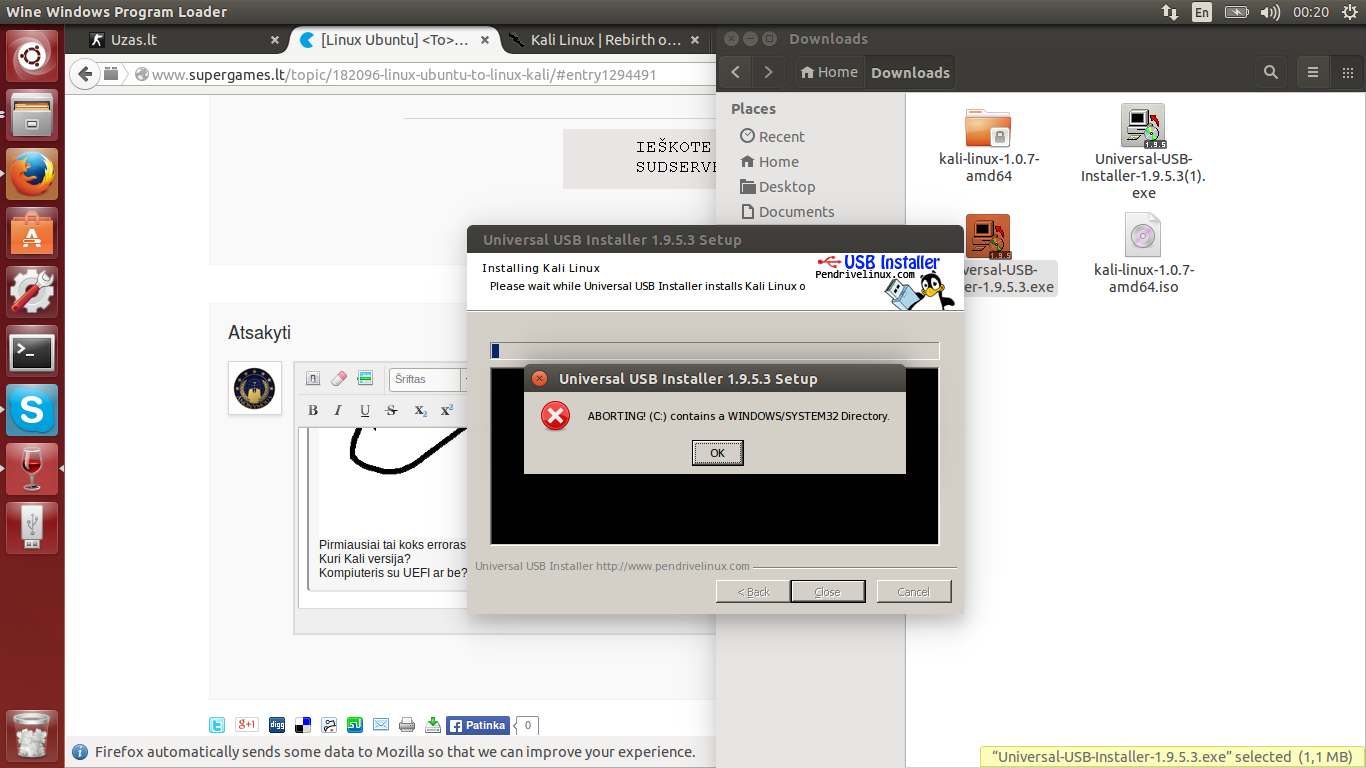The width and height of the screenshot is (1366, 768).
Task: Go back in the Files window
Action: [x=736, y=72]
